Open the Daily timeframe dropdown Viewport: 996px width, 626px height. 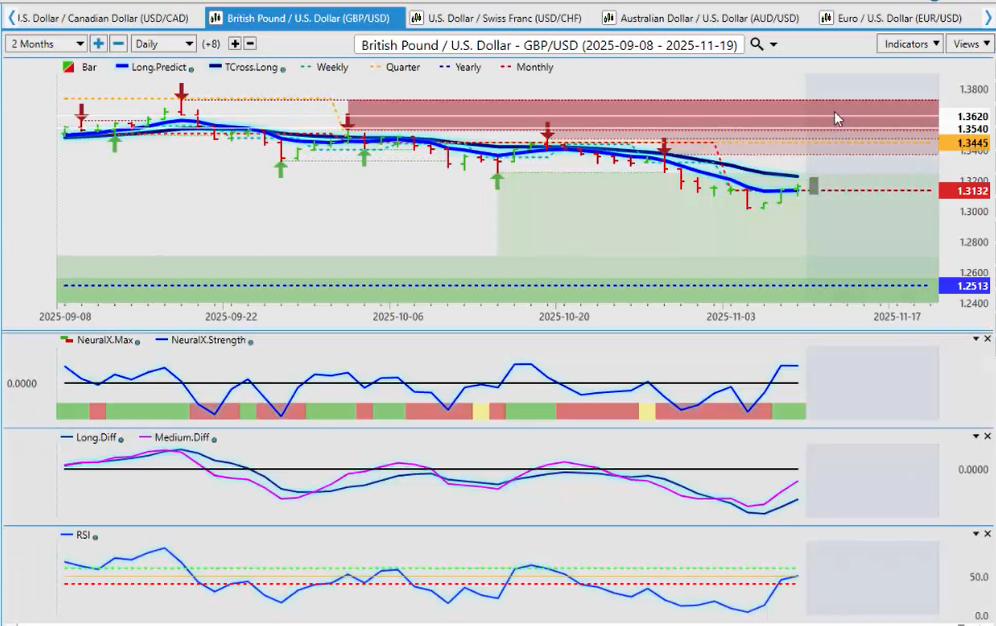[164, 44]
